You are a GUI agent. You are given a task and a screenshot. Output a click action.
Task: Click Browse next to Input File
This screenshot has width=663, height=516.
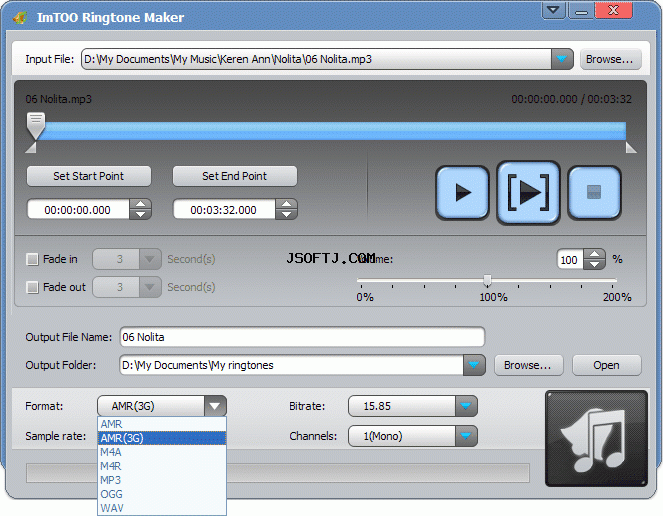point(610,59)
